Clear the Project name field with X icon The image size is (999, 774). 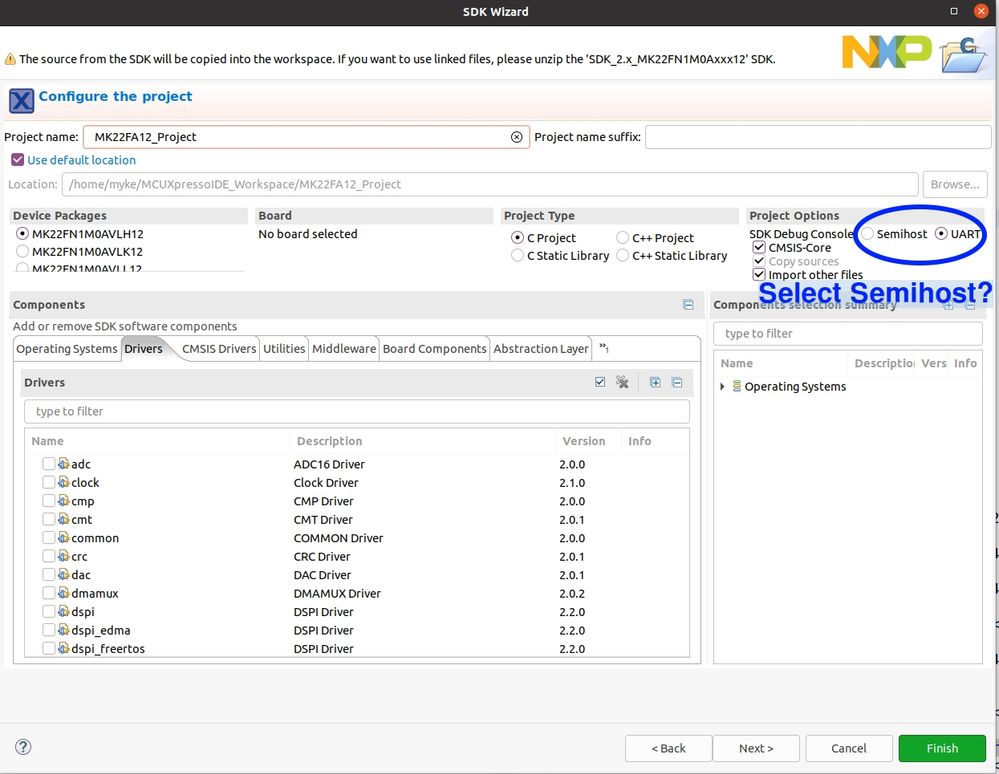click(517, 137)
